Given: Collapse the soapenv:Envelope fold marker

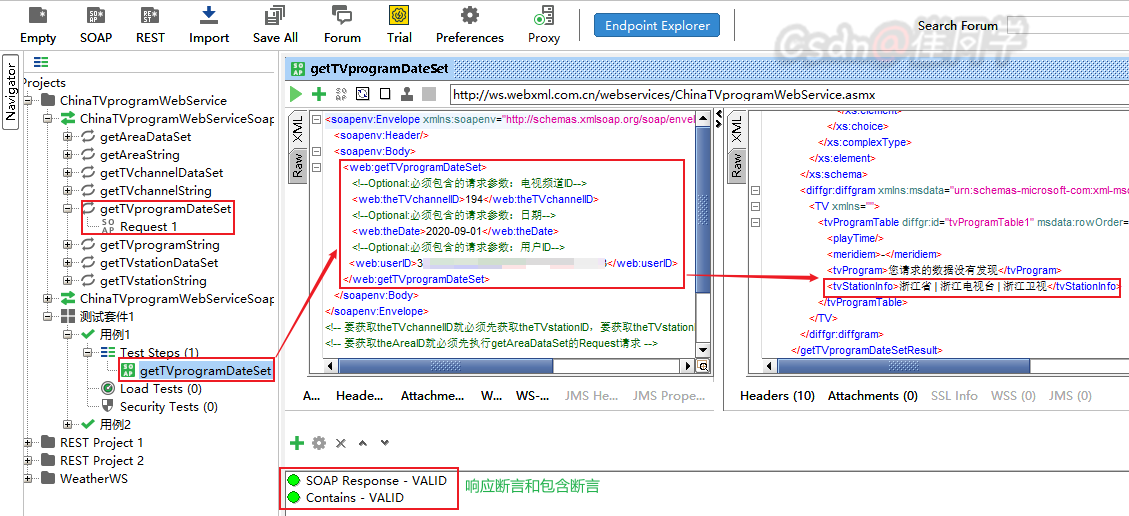Looking at the screenshot, I should pyautogui.click(x=317, y=119).
